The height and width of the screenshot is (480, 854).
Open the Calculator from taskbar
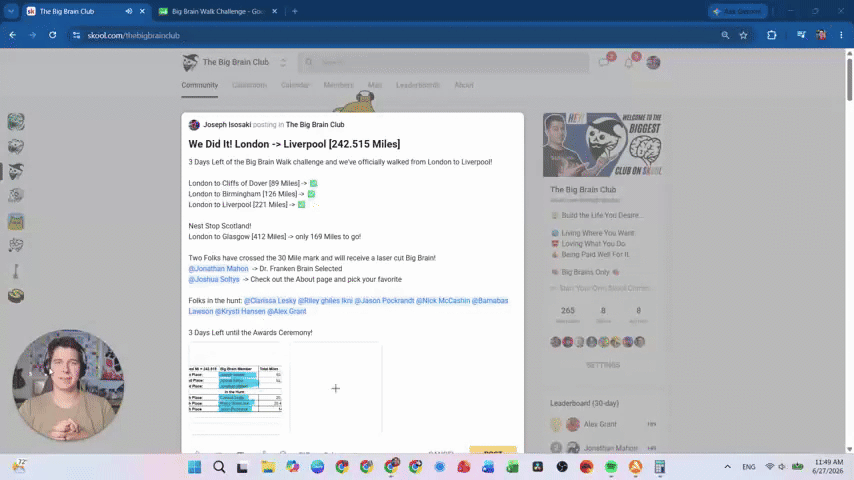(x=660, y=467)
